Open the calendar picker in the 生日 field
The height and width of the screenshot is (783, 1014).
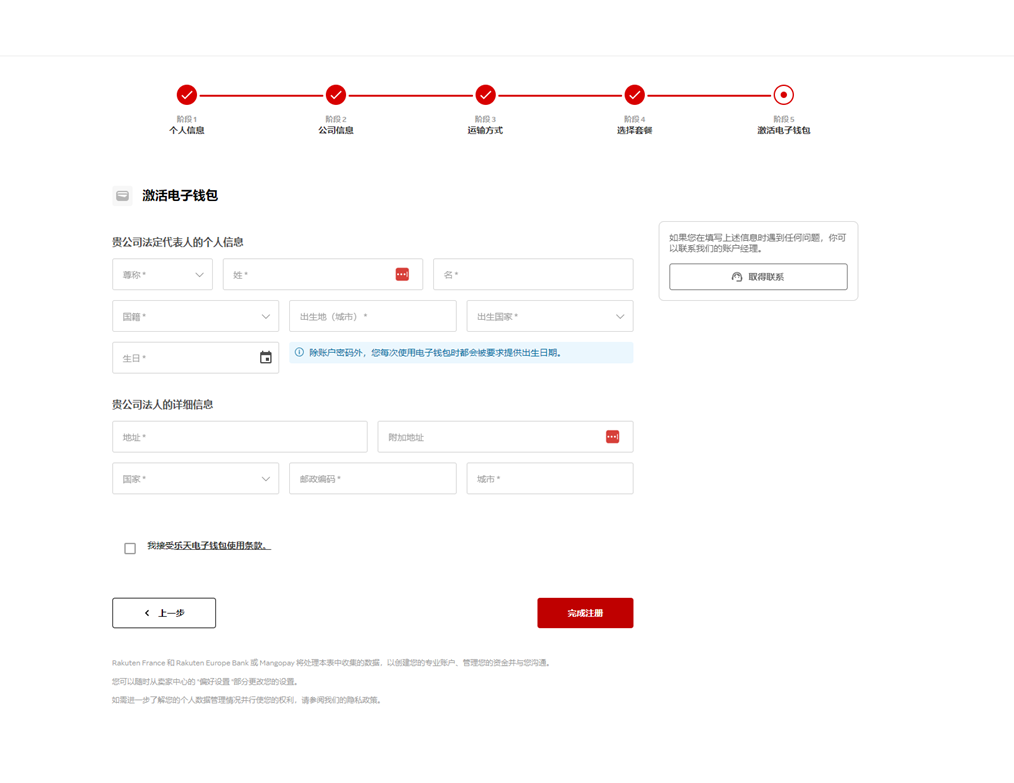coord(266,357)
